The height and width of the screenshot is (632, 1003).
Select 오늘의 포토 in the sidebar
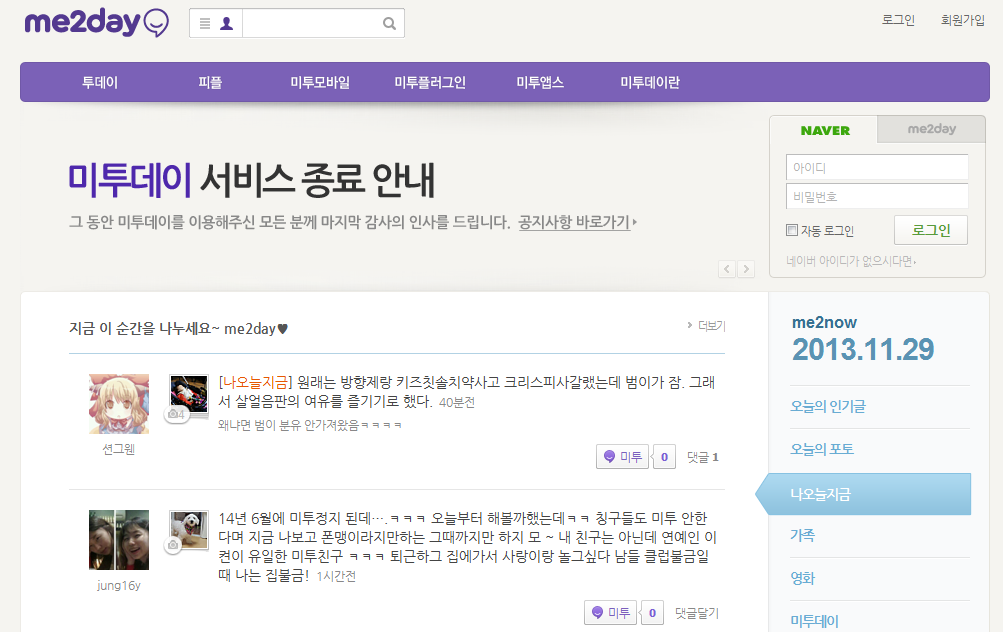822,450
